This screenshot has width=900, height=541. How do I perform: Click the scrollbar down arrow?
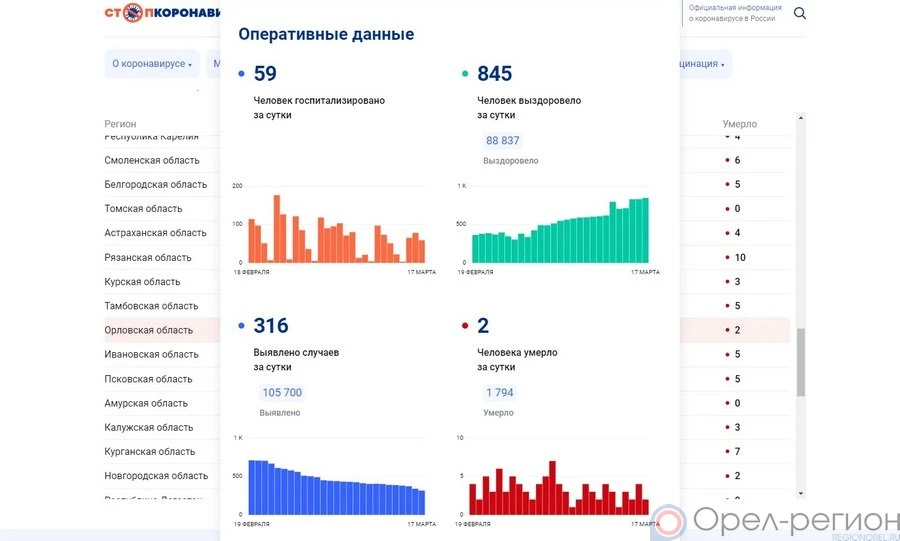[801, 492]
